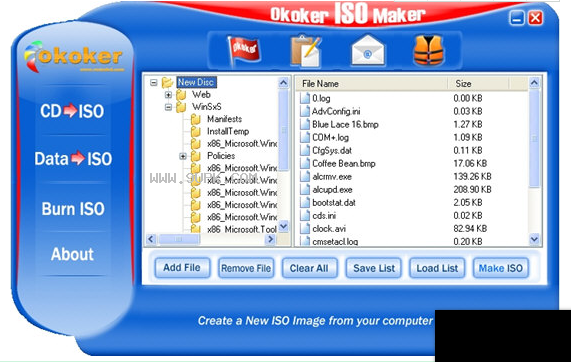Open the clipboard with pencil icon
This screenshot has width=571, height=362.
(x=305, y=50)
